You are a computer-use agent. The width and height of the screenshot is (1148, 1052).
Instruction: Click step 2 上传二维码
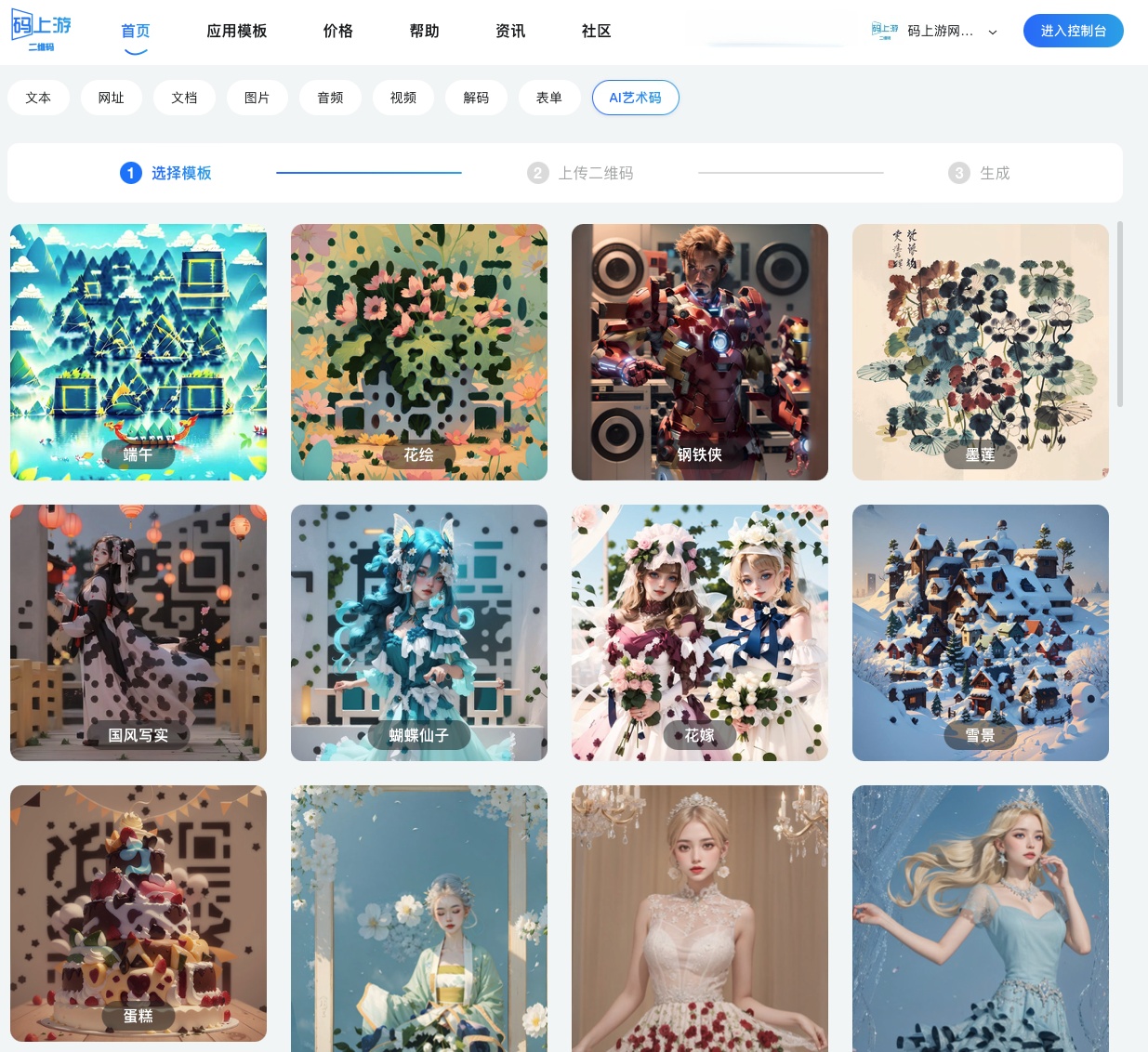[x=581, y=173]
